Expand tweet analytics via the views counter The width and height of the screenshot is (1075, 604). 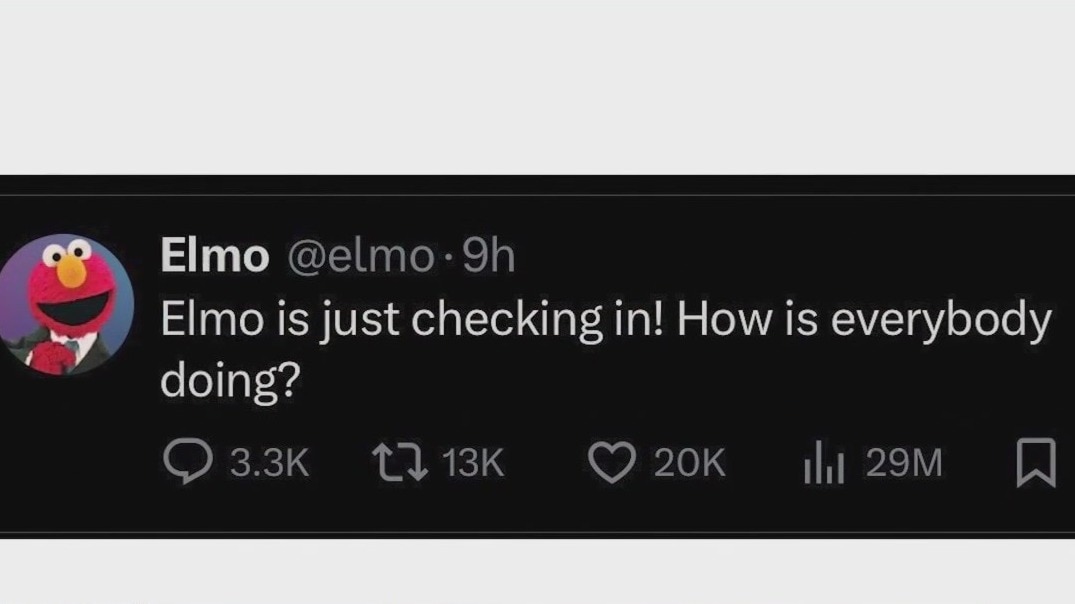(907, 461)
